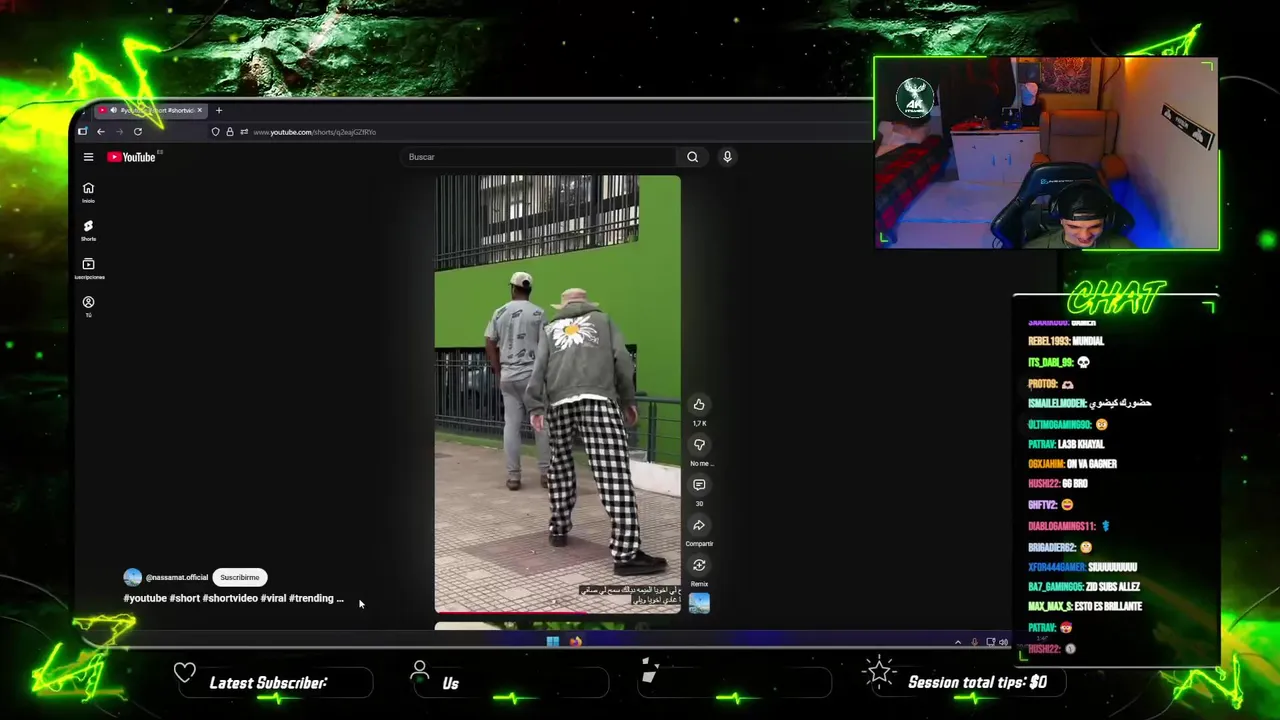Go back in Firefox

pos(101,132)
